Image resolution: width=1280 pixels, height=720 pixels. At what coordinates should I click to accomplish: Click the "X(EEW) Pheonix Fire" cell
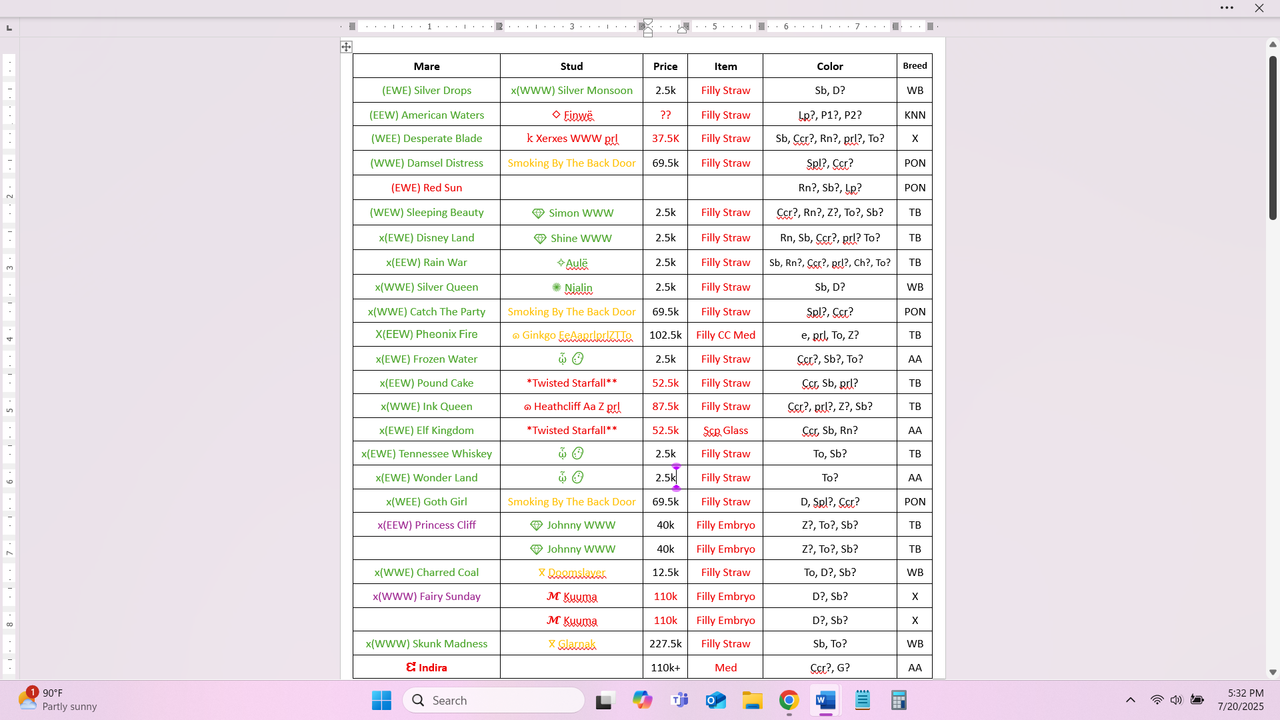point(427,334)
